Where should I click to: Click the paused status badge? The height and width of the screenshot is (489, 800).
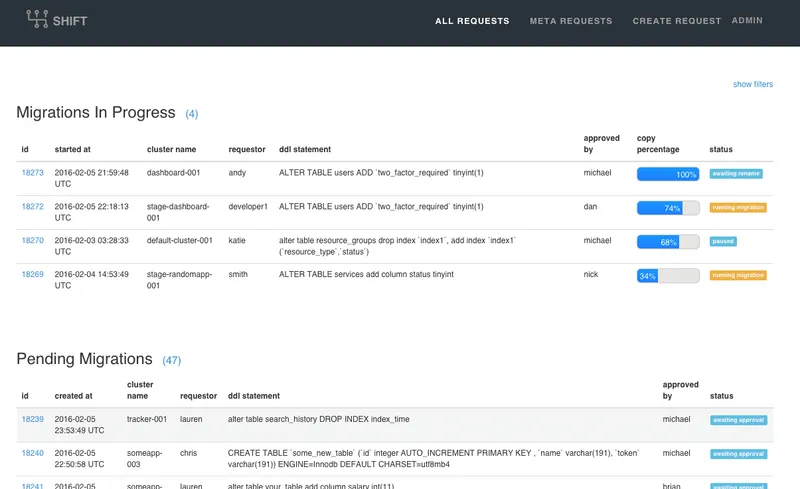(723, 241)
